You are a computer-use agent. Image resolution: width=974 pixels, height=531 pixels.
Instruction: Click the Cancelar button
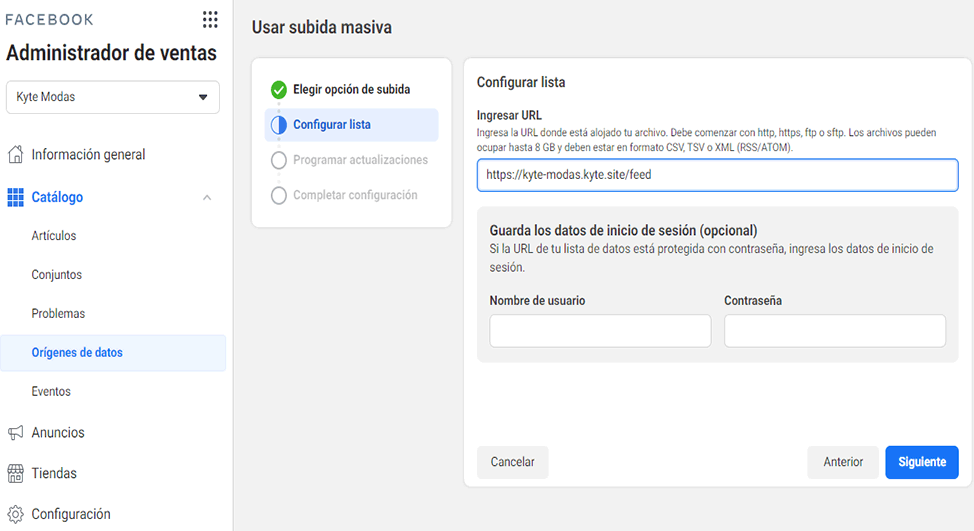(x=512, y=462)
